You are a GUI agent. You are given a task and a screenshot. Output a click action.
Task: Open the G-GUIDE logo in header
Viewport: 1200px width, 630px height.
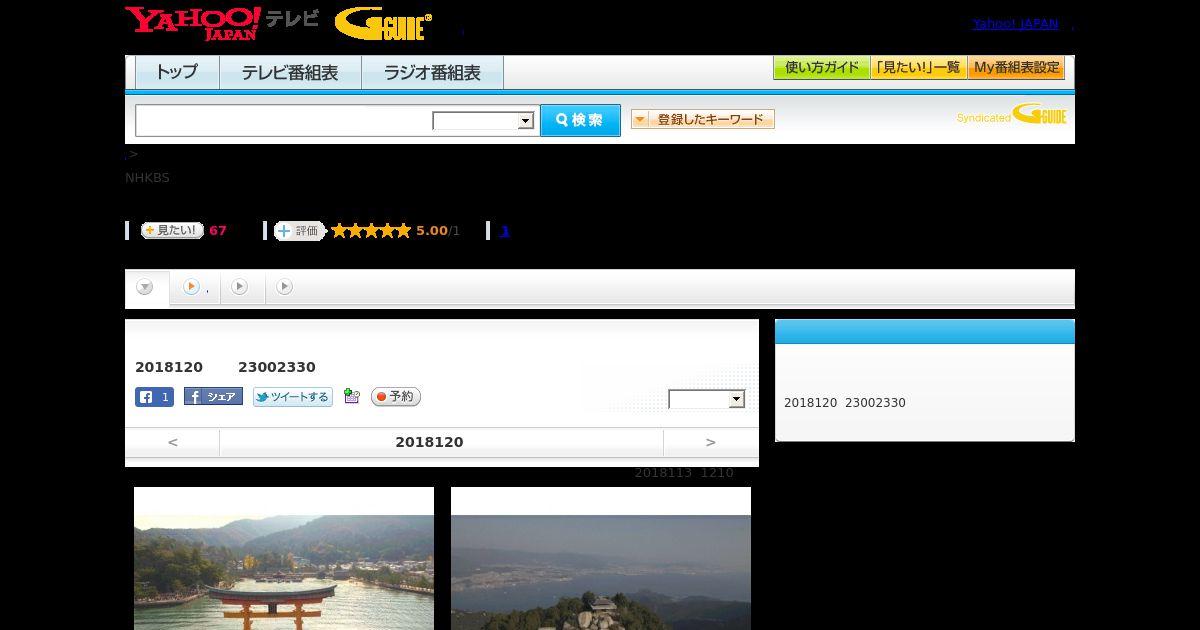(383, 24)
